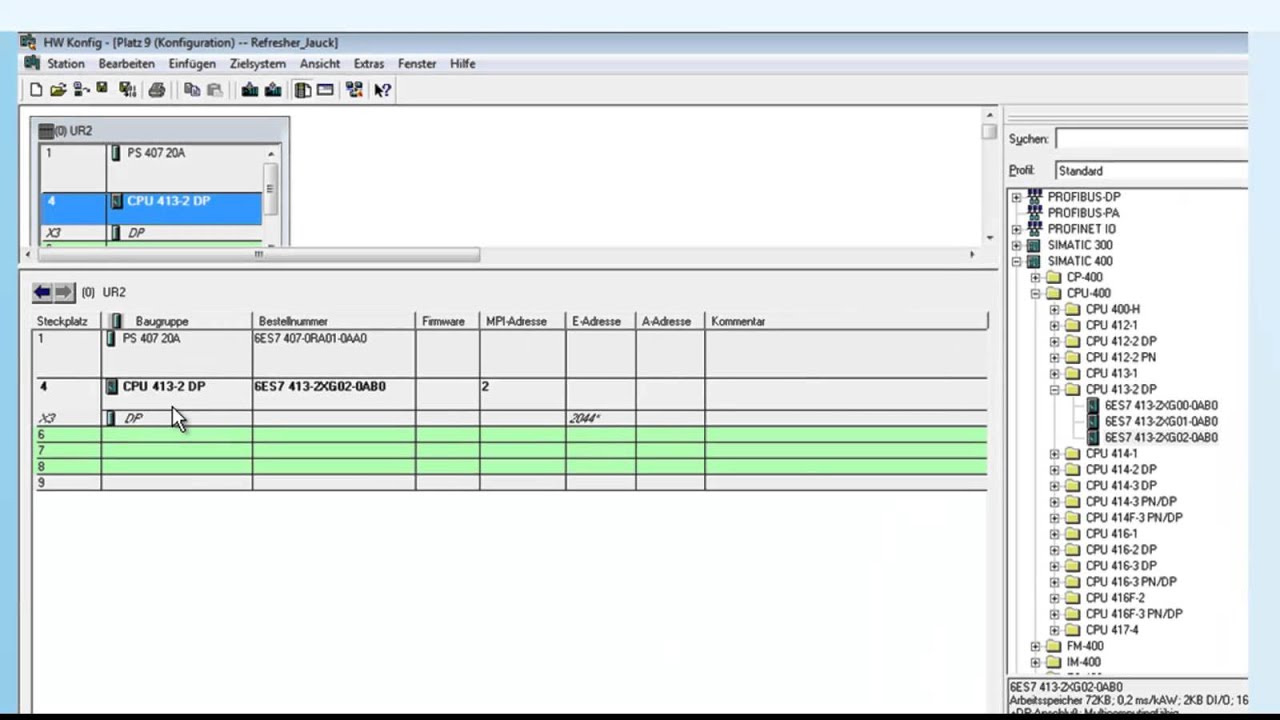Click the Configure network icon
The image size is (1280, 720).
tap(354, 90)
